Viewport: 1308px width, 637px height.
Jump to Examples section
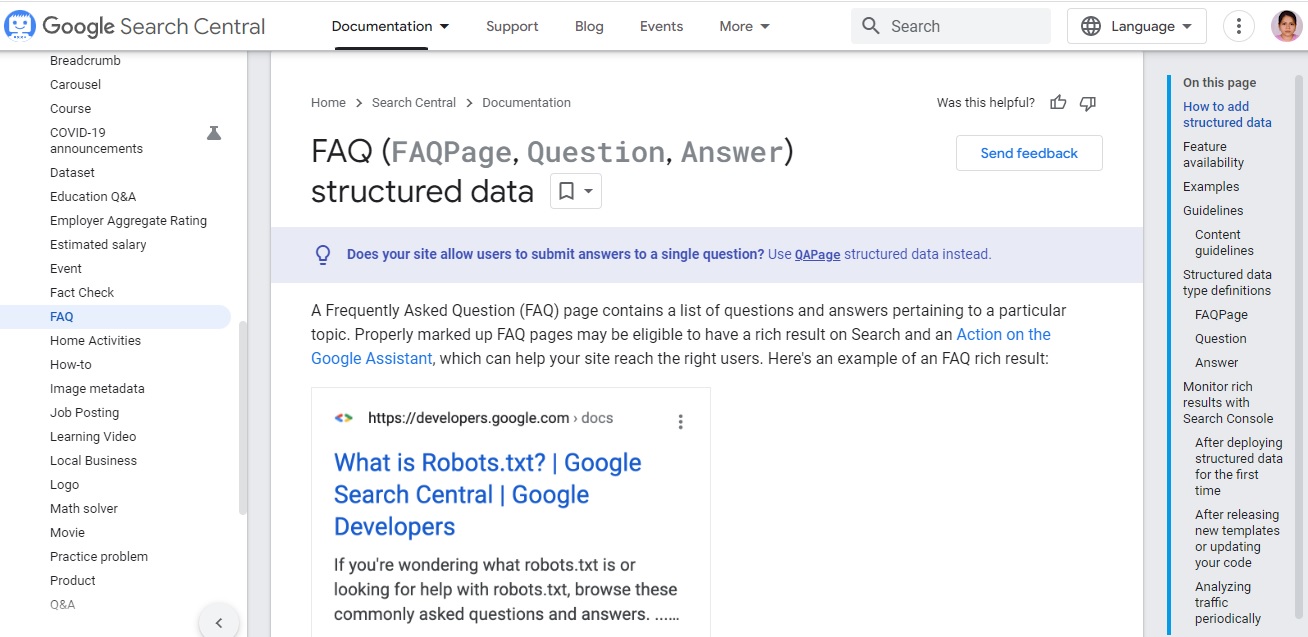pos(1211,187)
